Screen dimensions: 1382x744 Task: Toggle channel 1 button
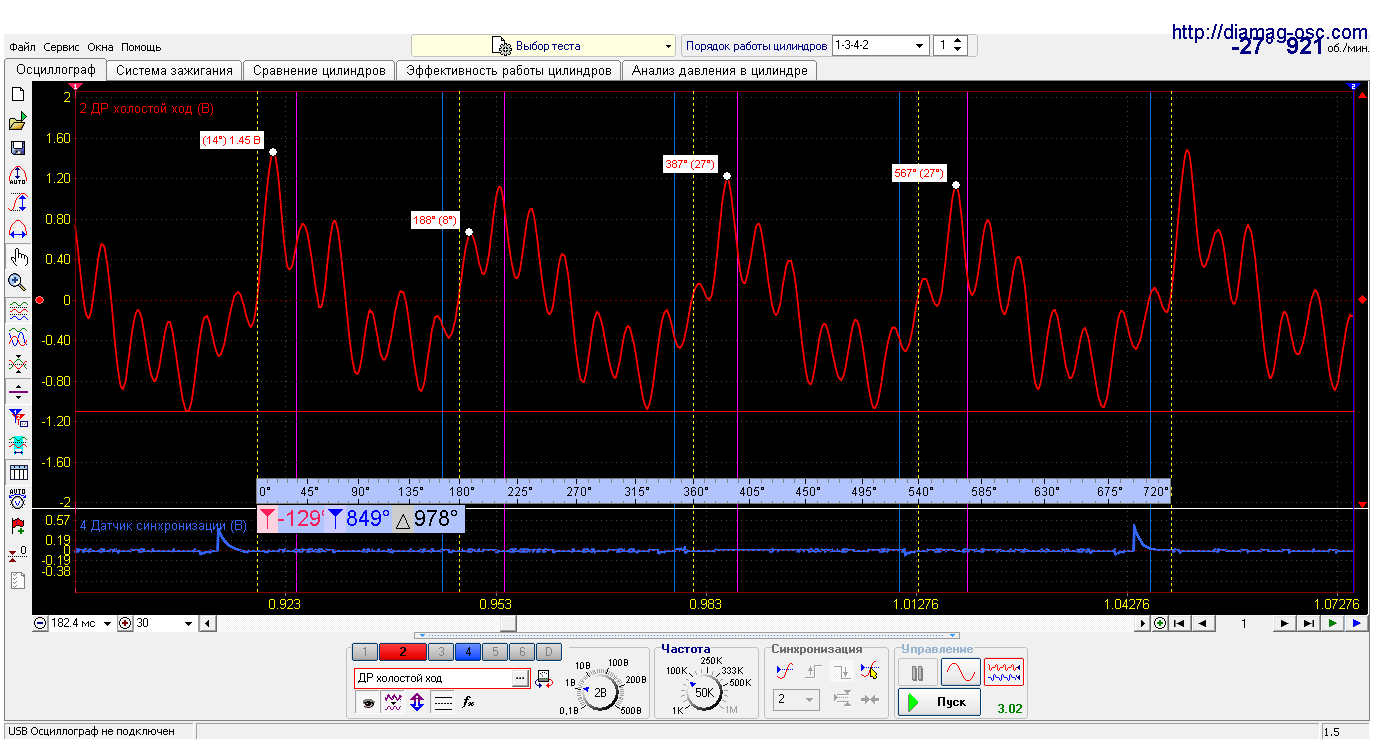[x=364, y=652]
